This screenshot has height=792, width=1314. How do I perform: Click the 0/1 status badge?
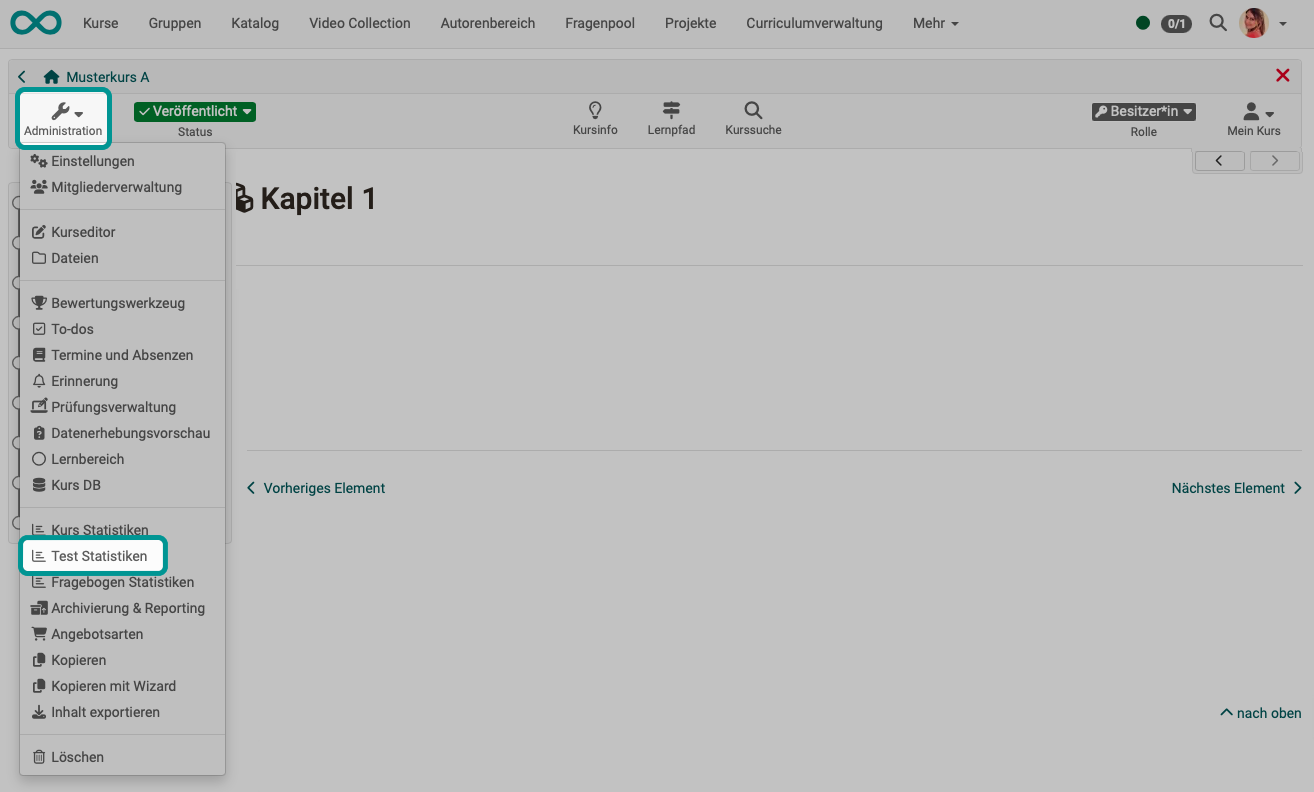pyautogui.click(x=1176, y=23)
